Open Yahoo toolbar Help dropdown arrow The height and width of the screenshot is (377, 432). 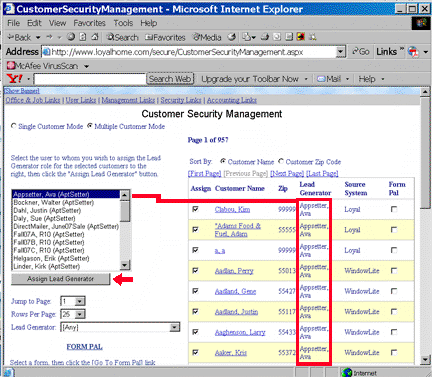(x=383, y=79)
